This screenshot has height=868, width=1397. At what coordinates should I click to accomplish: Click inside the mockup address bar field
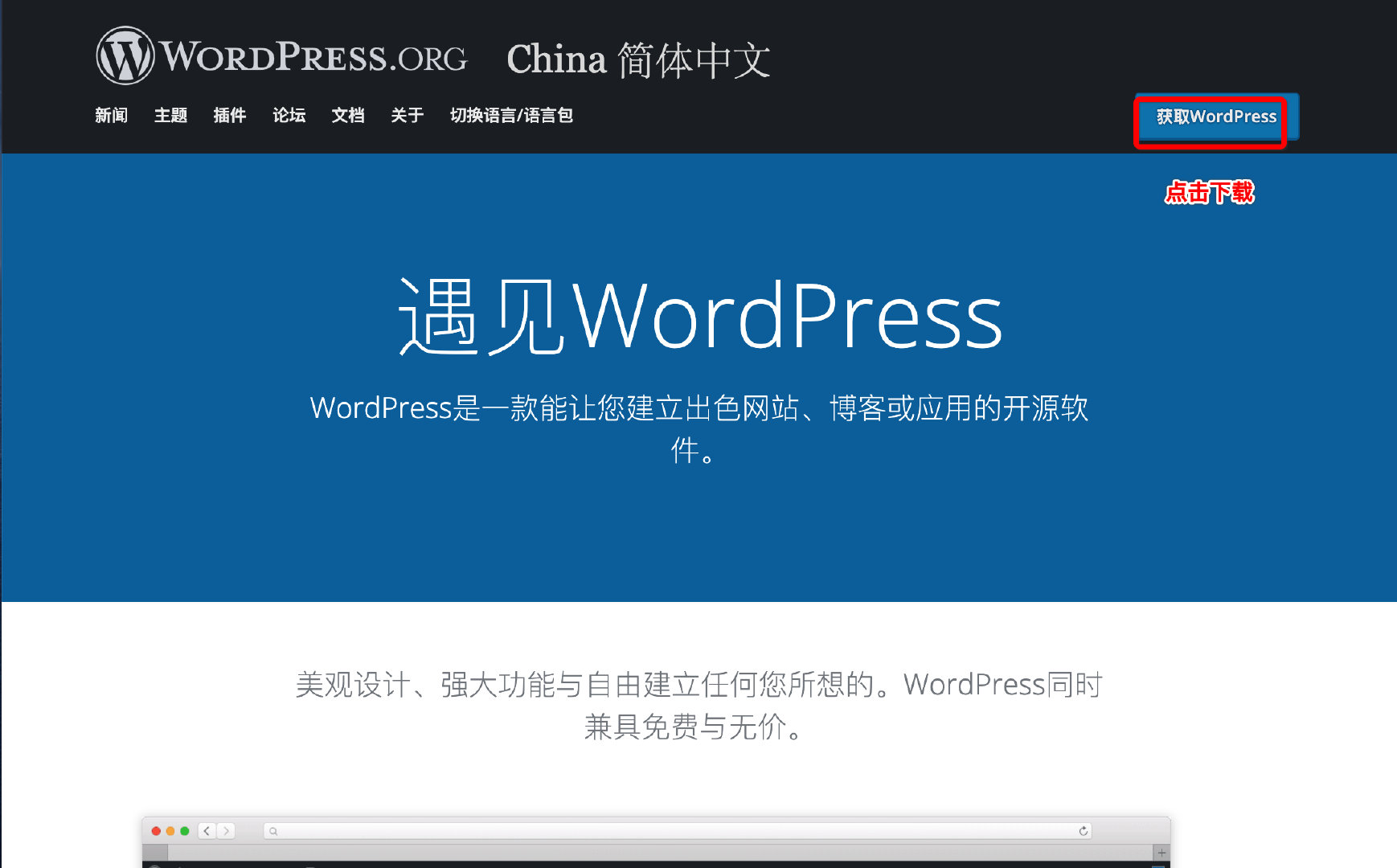pyautogui.click(x=643, y=831)
